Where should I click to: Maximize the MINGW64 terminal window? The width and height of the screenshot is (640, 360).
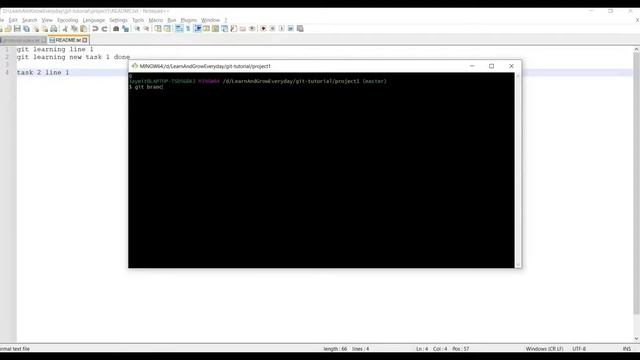click(491, 66)
